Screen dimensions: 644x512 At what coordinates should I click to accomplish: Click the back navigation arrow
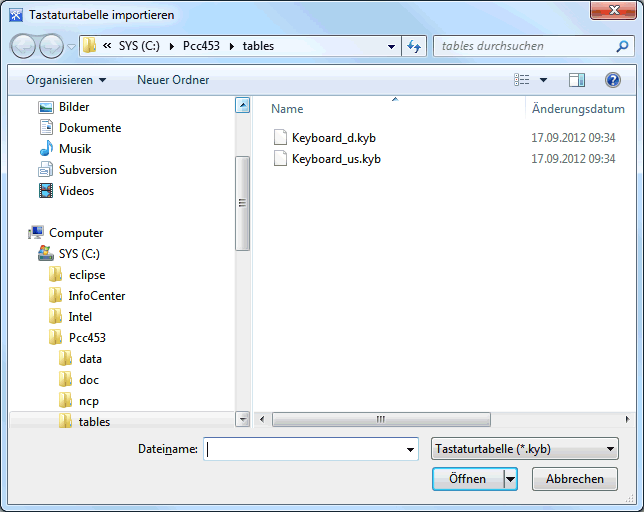25,46
